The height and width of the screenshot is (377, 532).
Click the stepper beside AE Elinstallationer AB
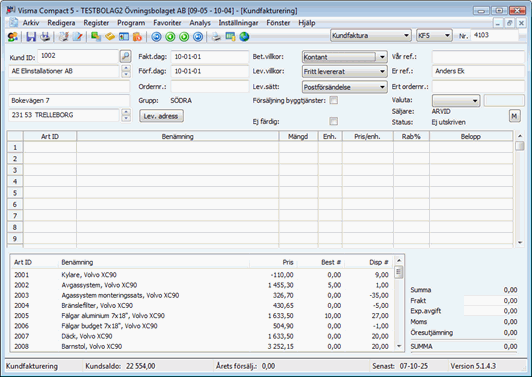click(x=126, y=71)
